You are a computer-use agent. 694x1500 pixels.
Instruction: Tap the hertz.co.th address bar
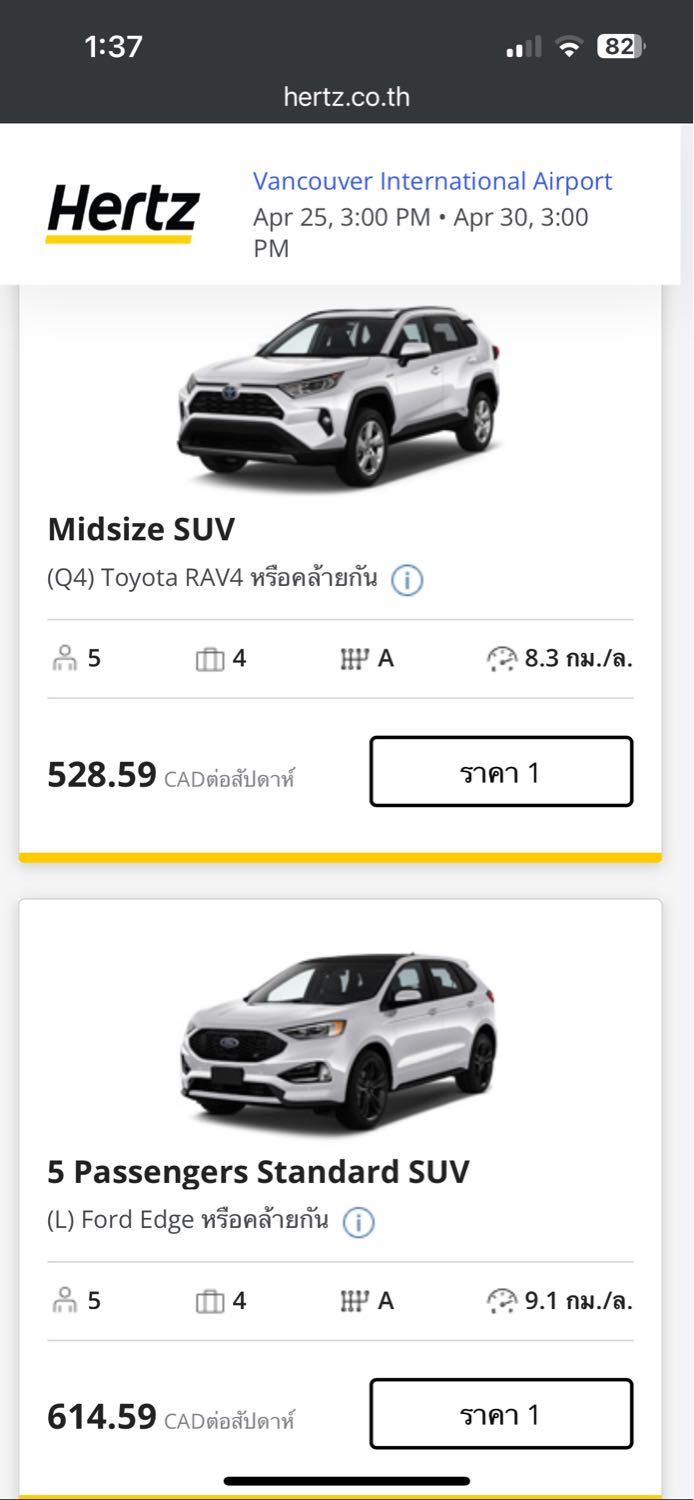[x=346, y=97]
